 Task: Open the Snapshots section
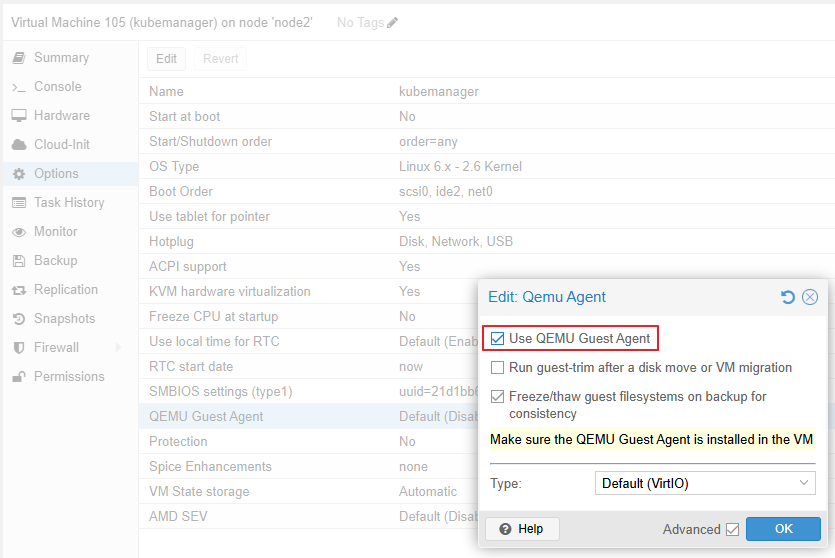[70, 319]
